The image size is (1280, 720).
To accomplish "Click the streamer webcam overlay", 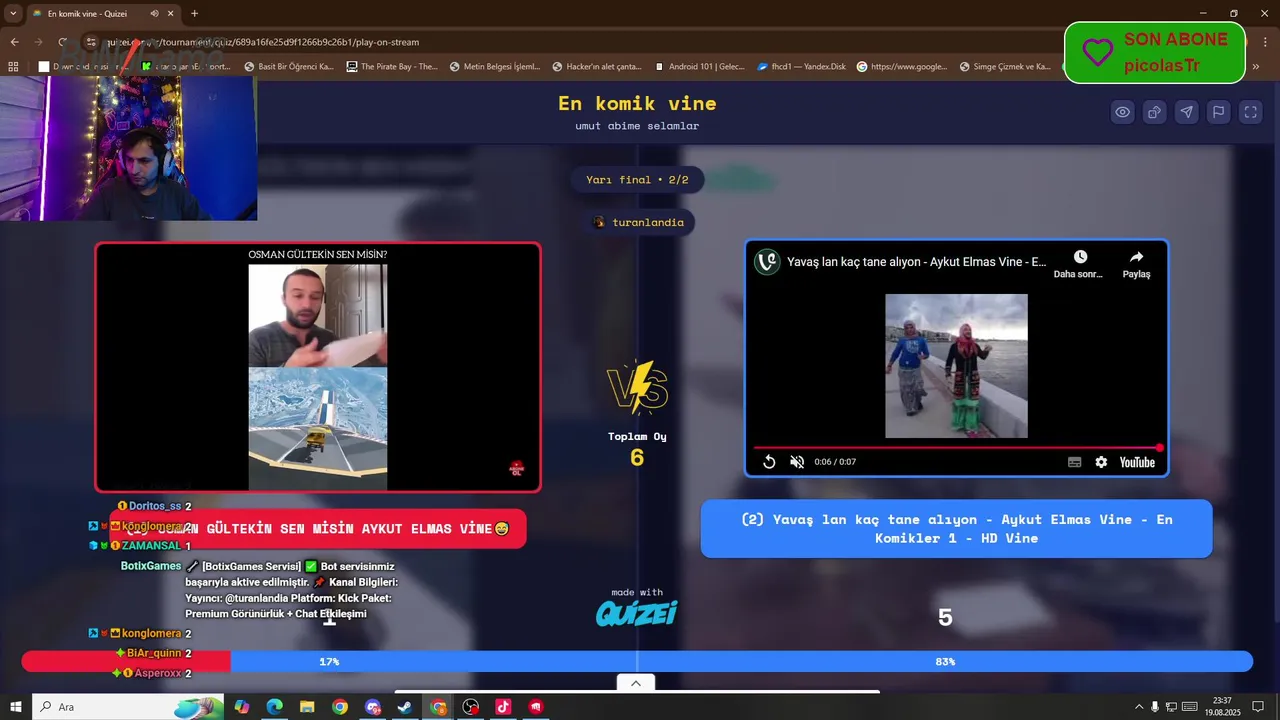I will 128,148.
